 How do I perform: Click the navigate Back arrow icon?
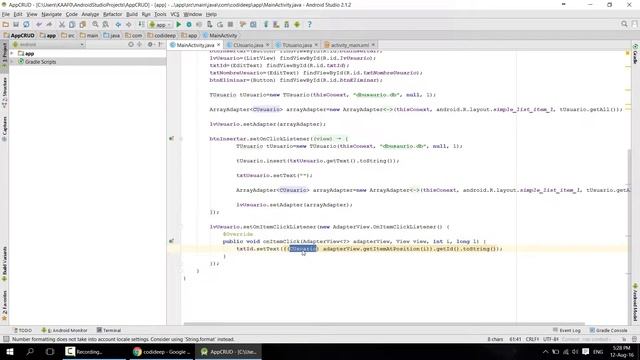[118, 24]
